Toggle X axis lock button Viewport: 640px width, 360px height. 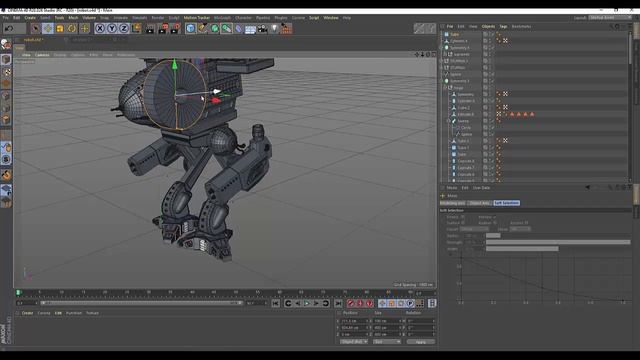100,28
